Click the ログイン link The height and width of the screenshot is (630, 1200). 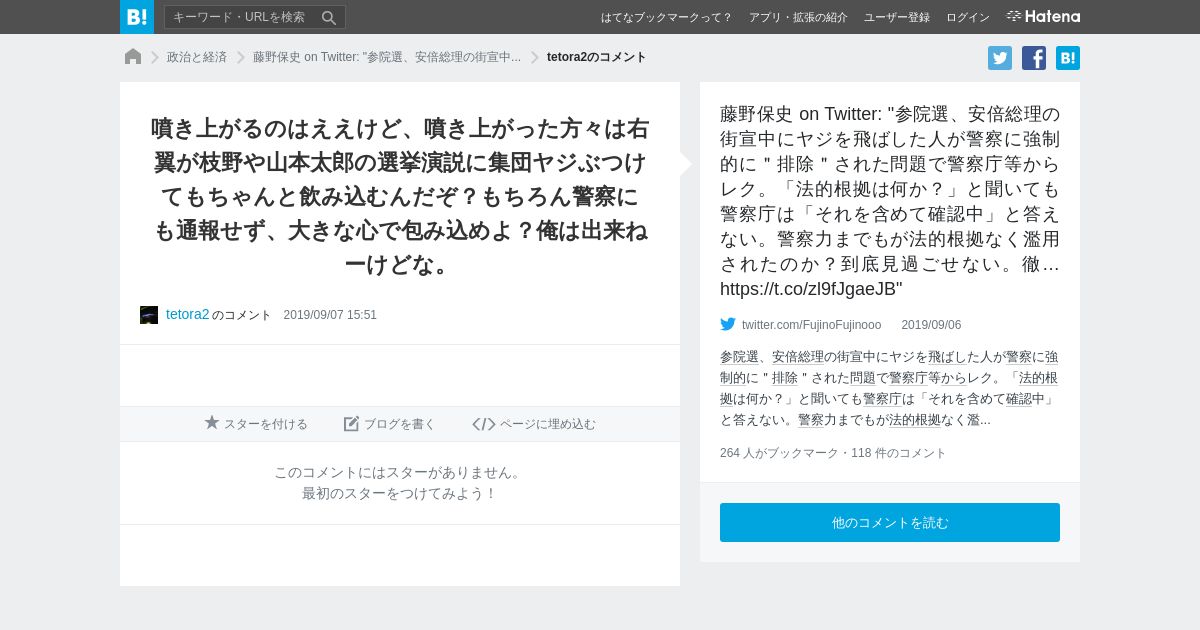pos(968,17)
